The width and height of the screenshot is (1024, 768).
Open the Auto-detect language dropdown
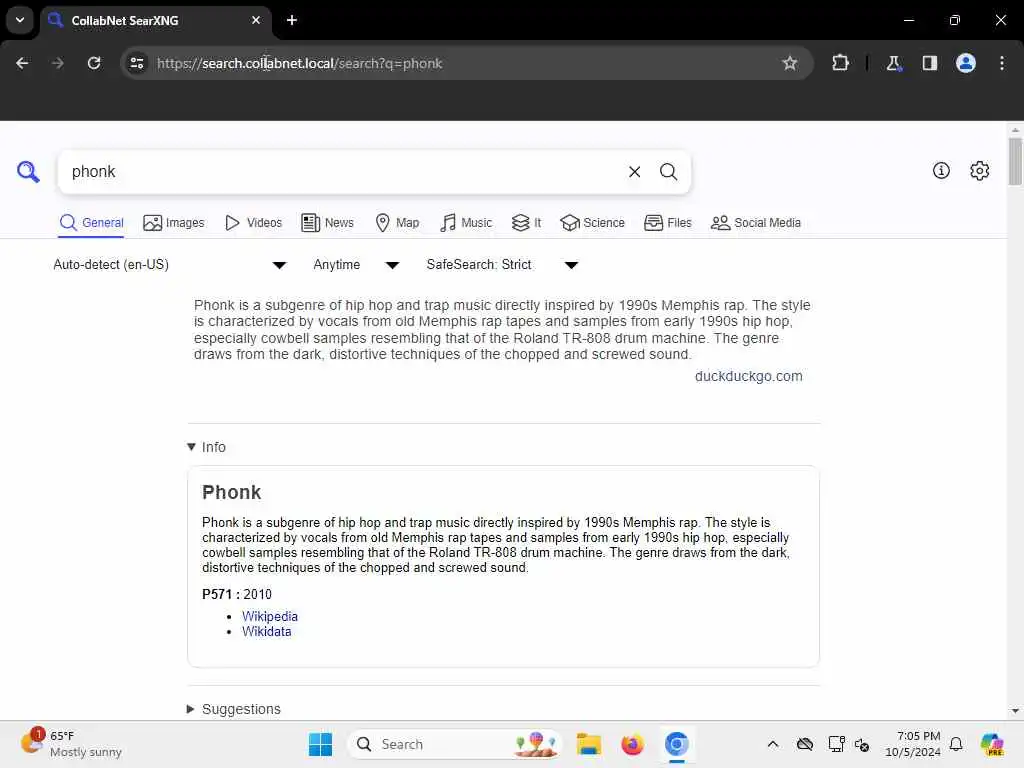(x=170, y=264)
